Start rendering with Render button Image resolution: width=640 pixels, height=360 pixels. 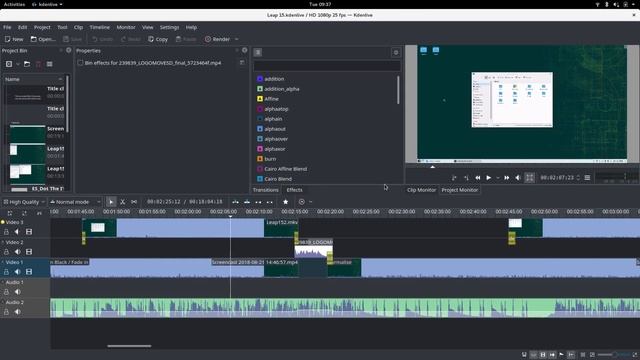tap(218, 39)
